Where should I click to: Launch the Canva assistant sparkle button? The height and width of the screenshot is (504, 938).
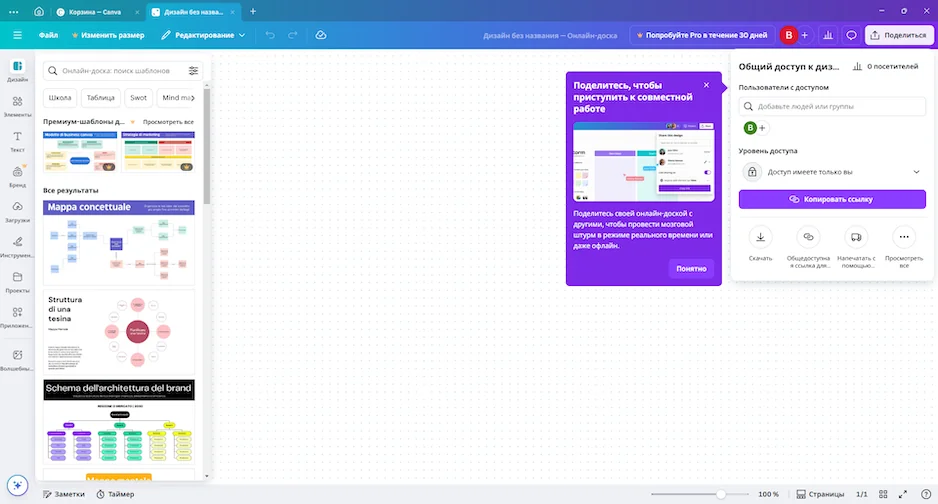[17, 485]
